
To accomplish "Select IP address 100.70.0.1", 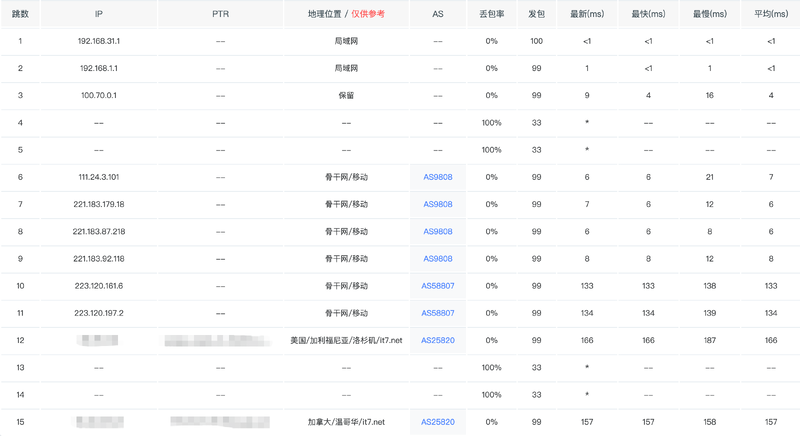I will 98,95.
